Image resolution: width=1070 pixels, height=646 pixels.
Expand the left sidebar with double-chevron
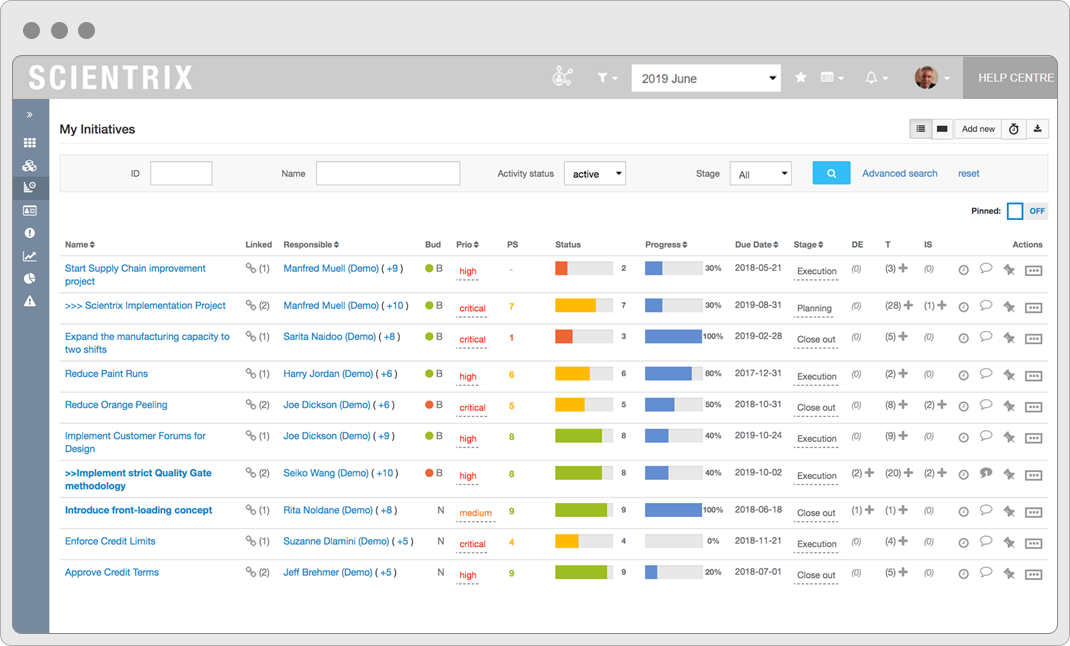[x=29, y=115]
